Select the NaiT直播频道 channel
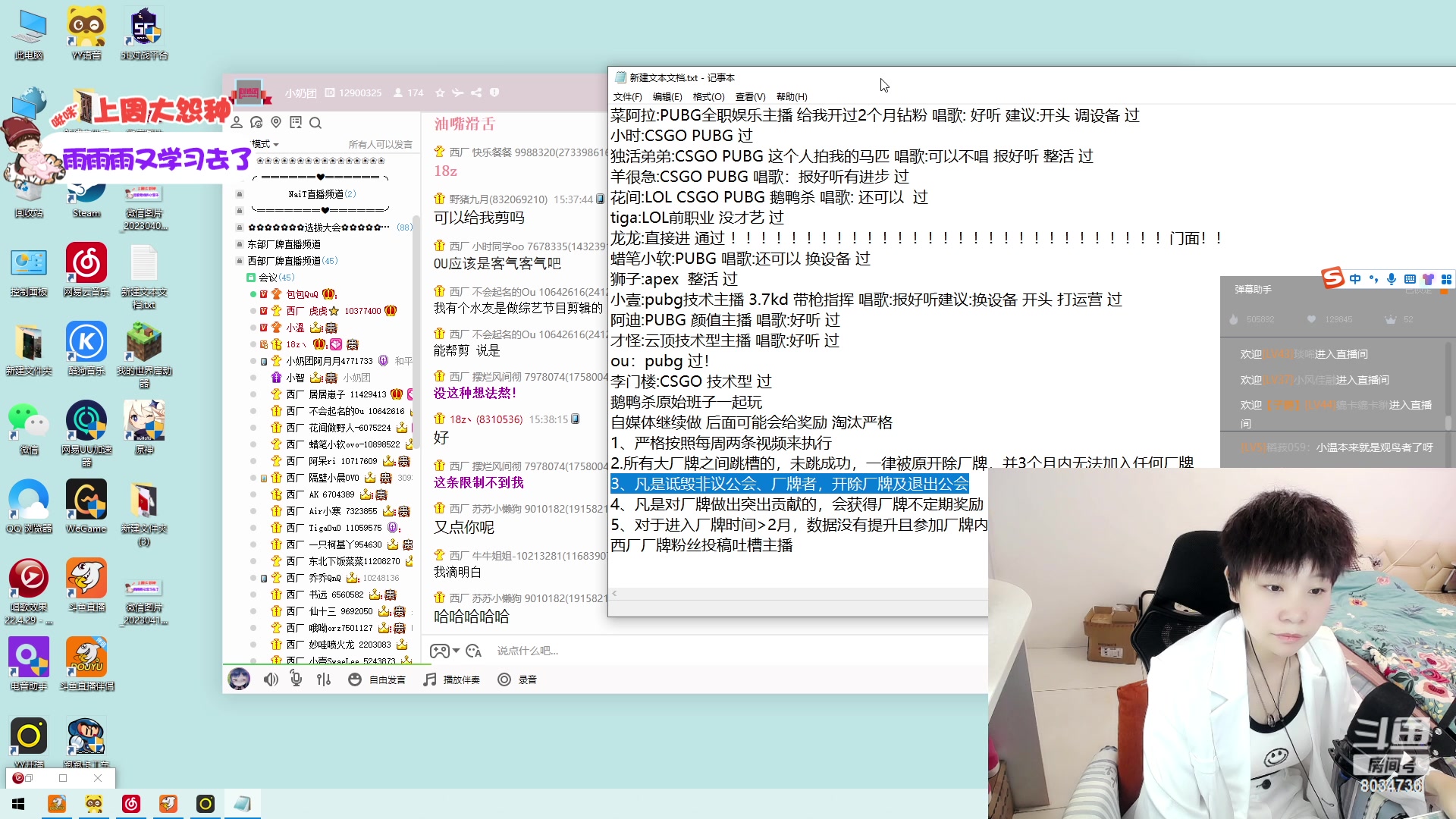 (322, 194)
